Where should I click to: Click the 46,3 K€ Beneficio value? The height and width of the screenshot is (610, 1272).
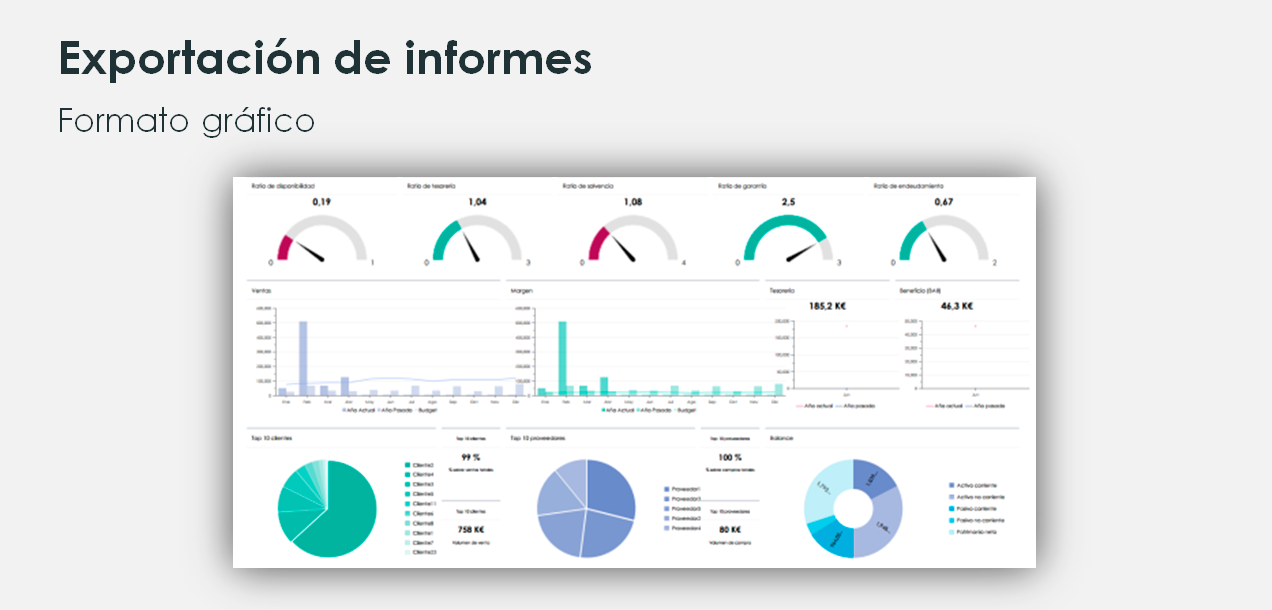[x=956, y=306]
